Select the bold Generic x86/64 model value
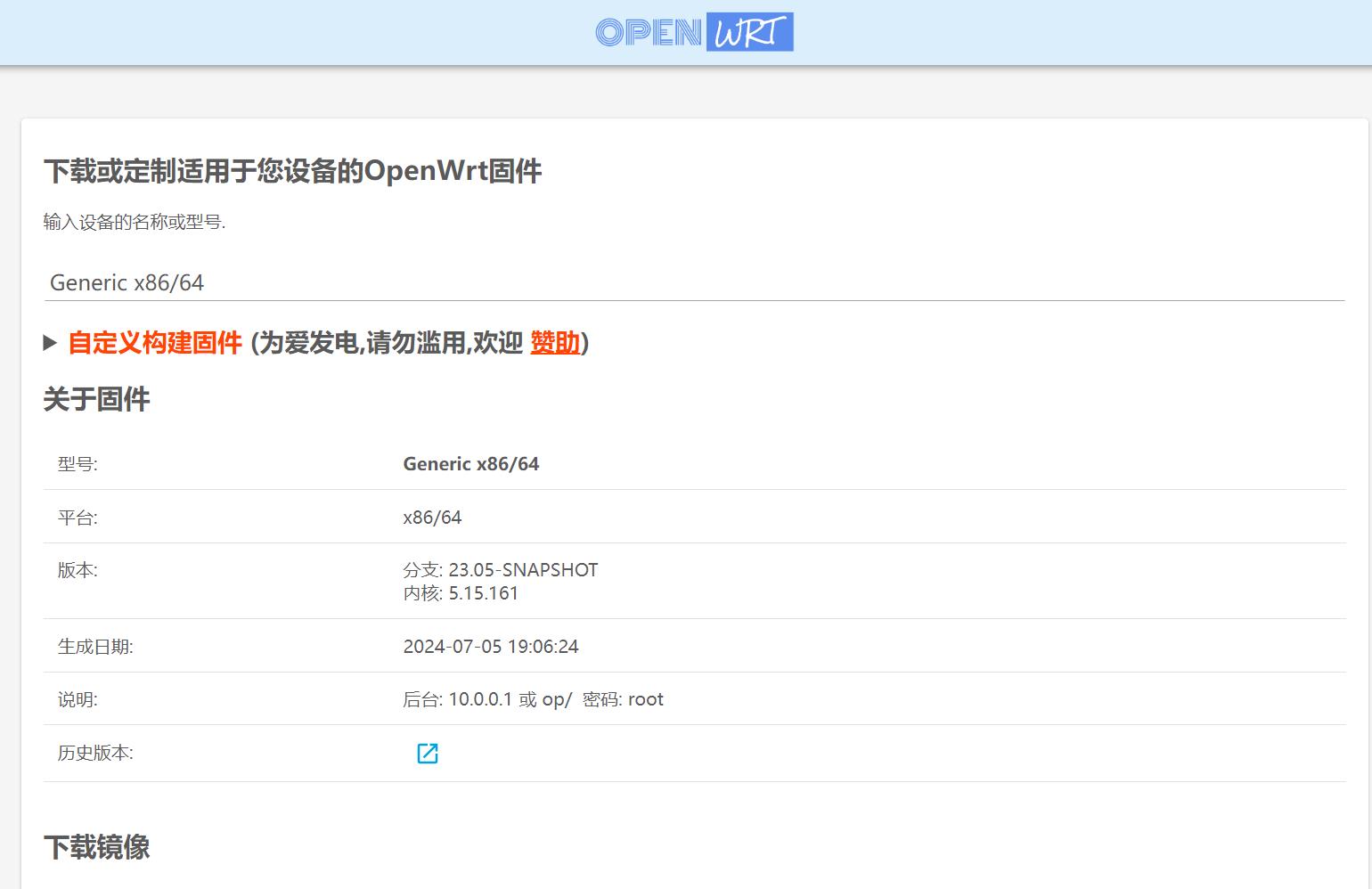Viewport: 1372px width, 889px height. pos(471,464)
